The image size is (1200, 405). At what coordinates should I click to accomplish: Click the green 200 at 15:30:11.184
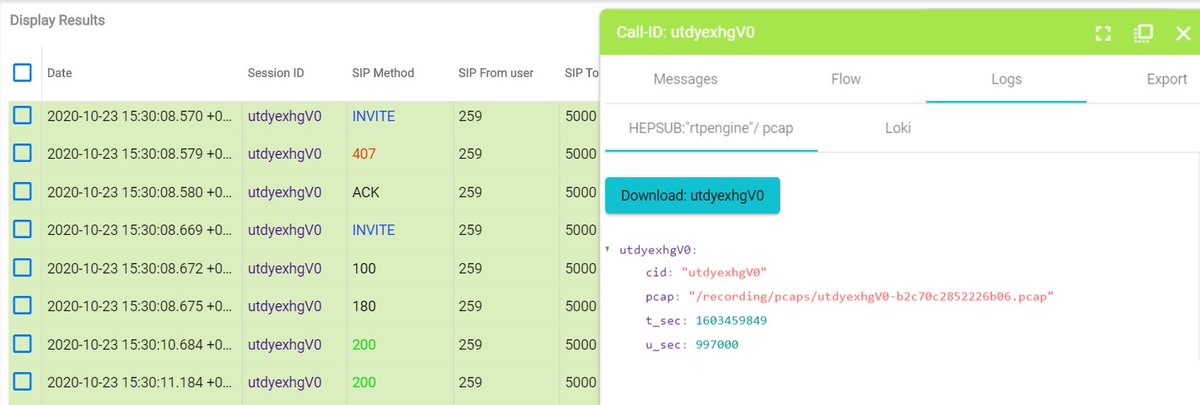click(364, 382)
